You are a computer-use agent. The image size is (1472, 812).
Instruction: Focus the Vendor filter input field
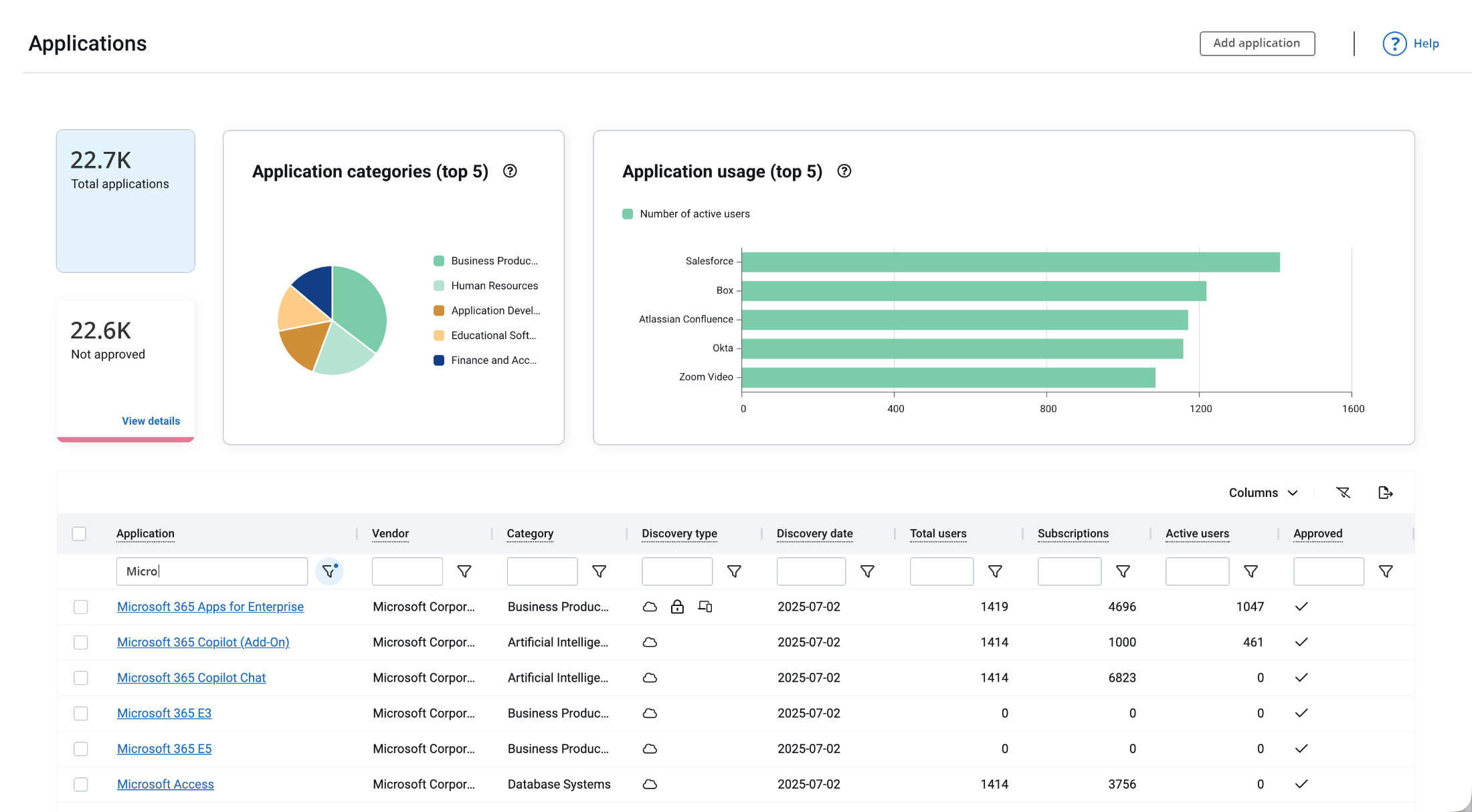click(x=407, y=571)
